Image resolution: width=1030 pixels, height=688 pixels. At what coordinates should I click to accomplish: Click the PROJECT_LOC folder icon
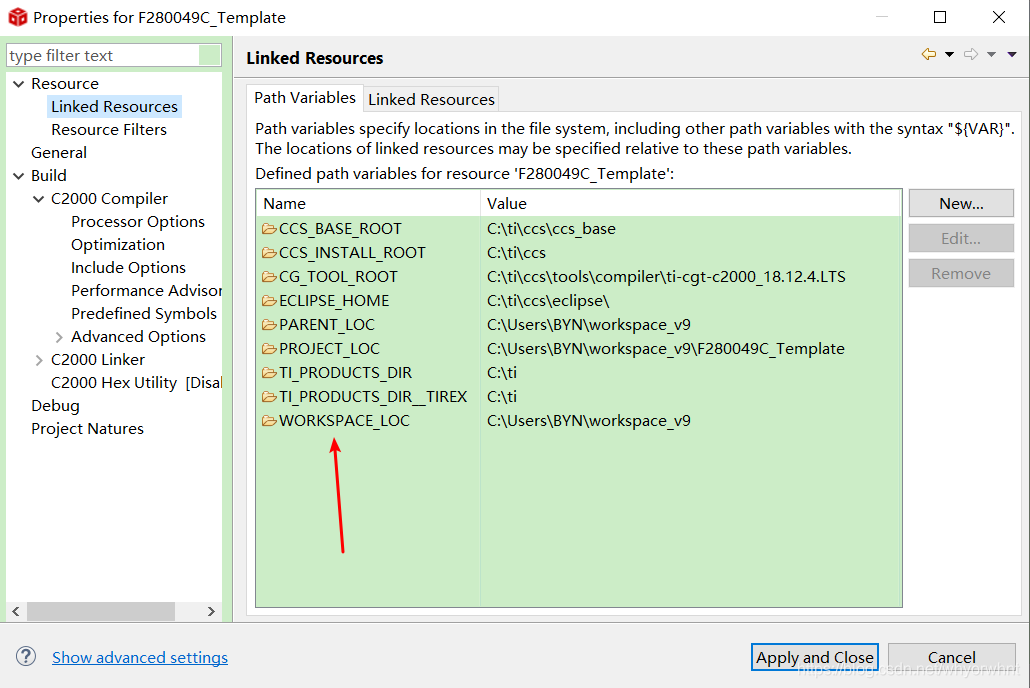[269, 348]
